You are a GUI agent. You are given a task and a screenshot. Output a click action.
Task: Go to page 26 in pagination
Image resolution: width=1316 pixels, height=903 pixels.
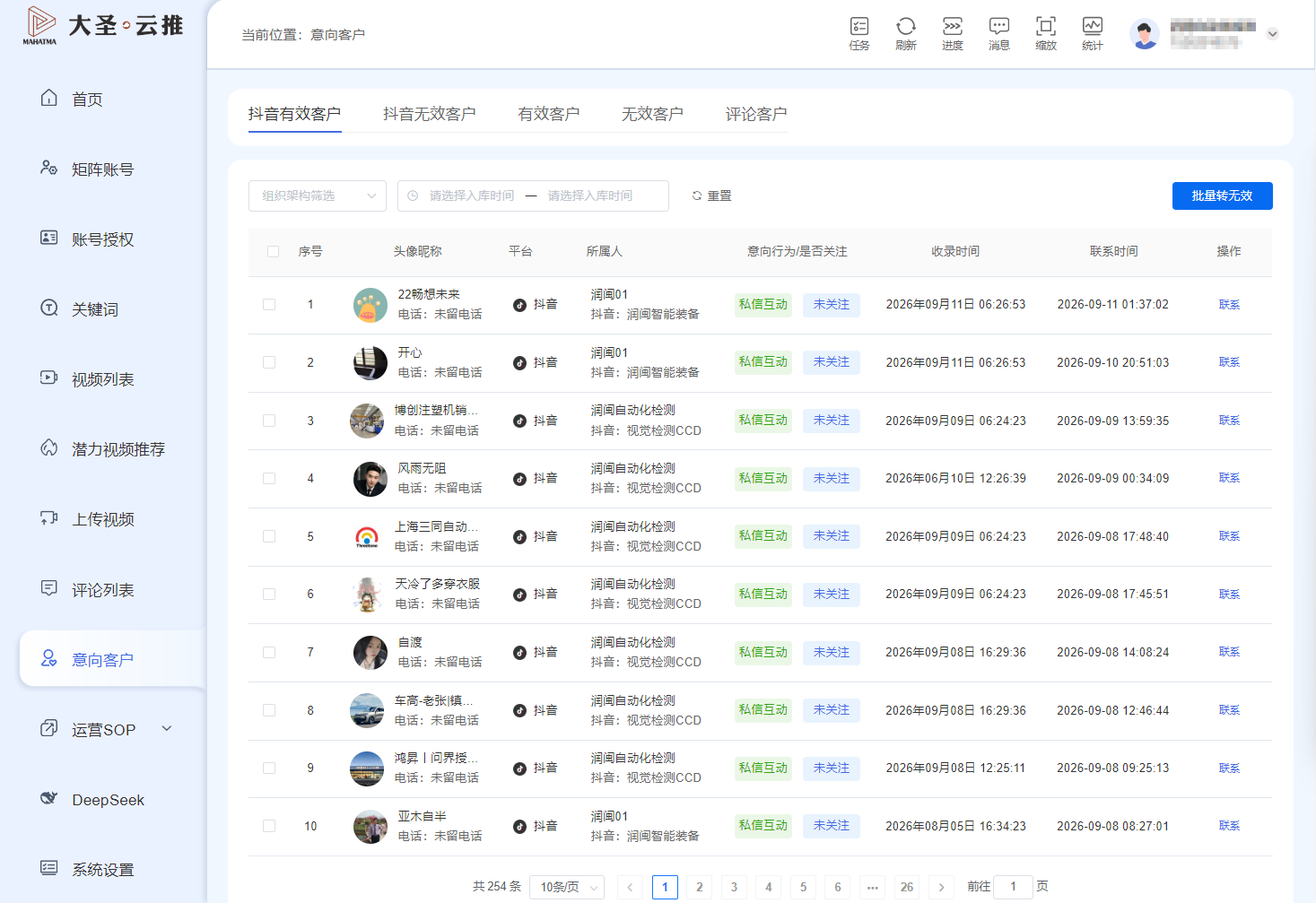pos(907,887)
